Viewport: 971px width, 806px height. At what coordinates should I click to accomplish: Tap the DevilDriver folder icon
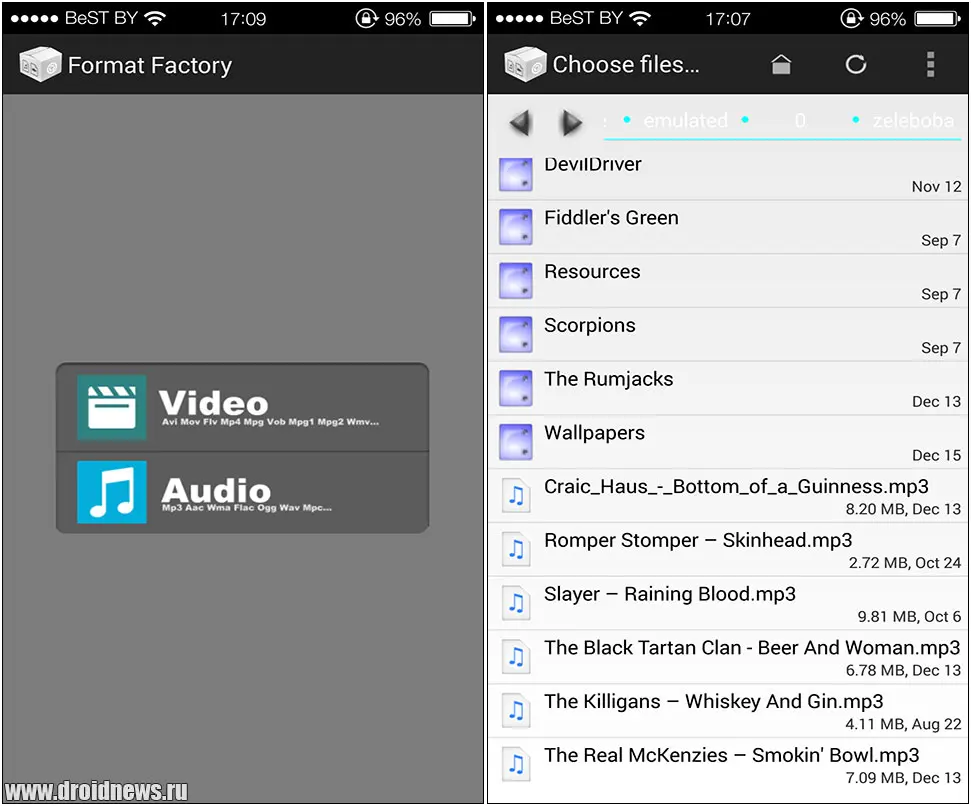516,174
